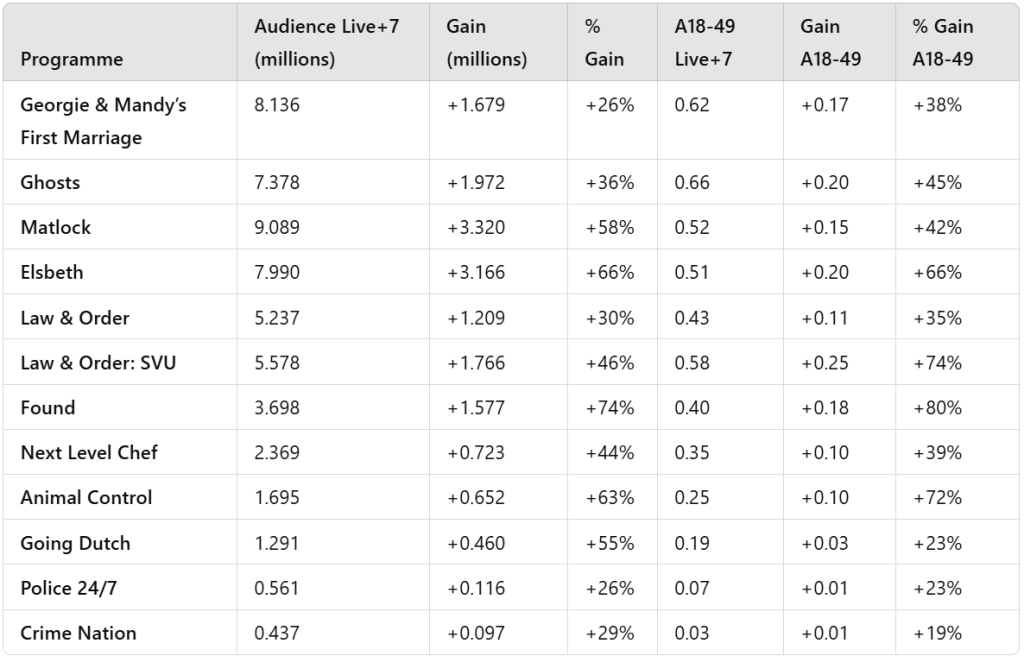
Task: Select the Georgie & Mandy's First Marriage cell
Action: point(103,120)
